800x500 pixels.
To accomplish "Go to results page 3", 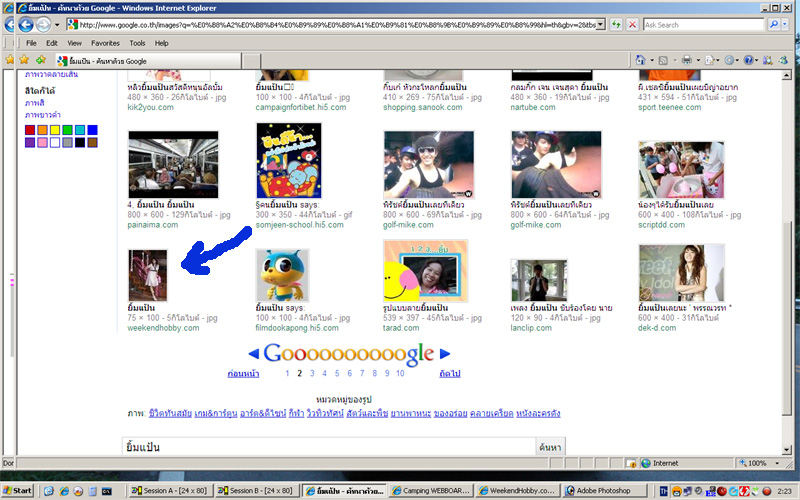I will click(x=311, y=373).
